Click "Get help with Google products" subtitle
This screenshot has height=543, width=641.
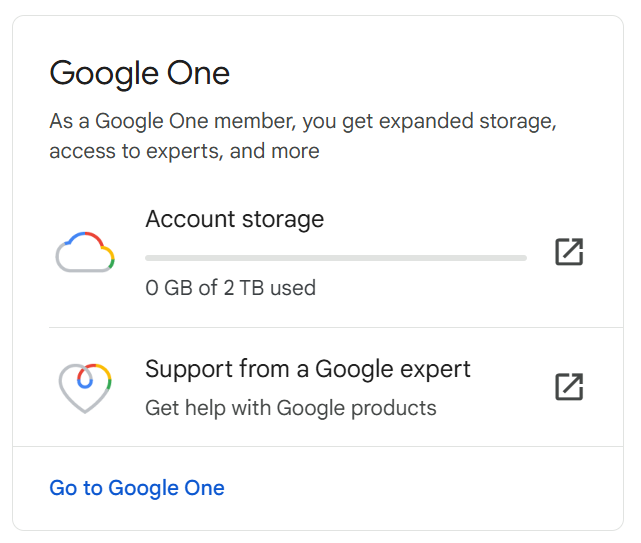pos(290,407)
